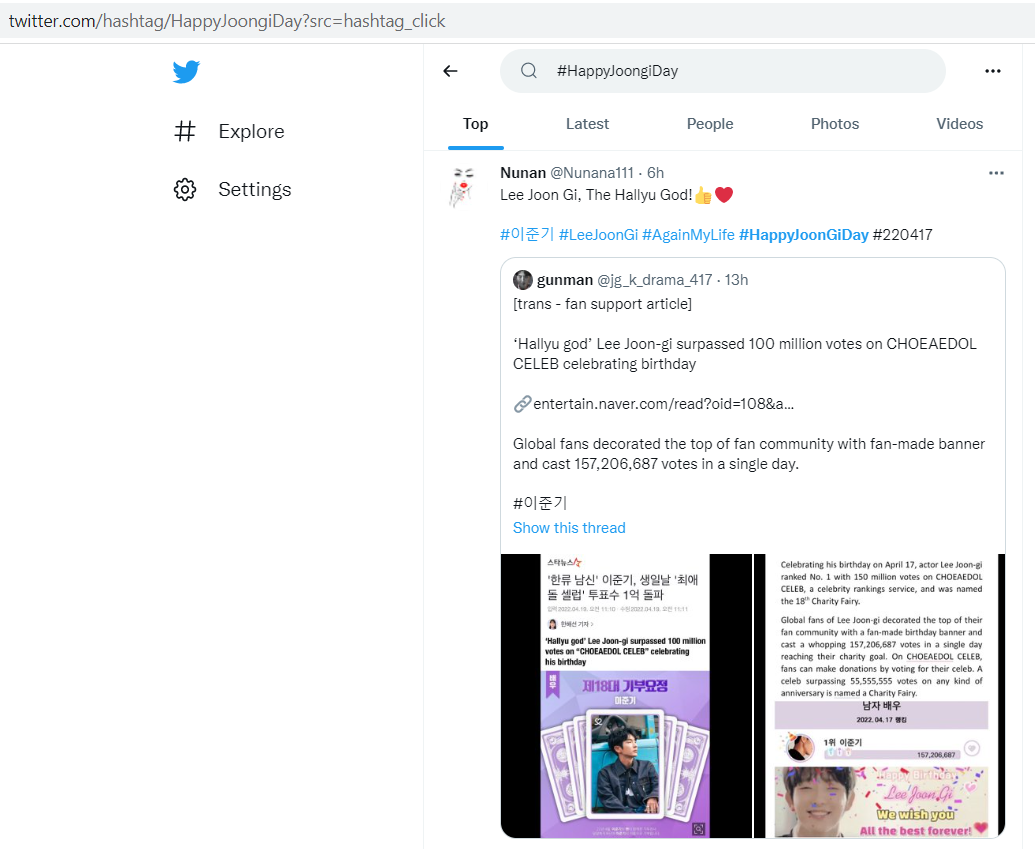
Task: Open Settings via the gear icon
Action: click(185, 189)
